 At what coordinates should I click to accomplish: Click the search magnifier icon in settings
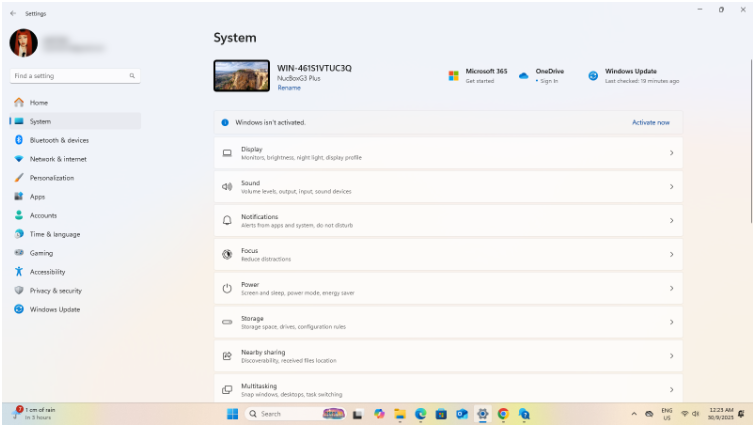(132, 76)
